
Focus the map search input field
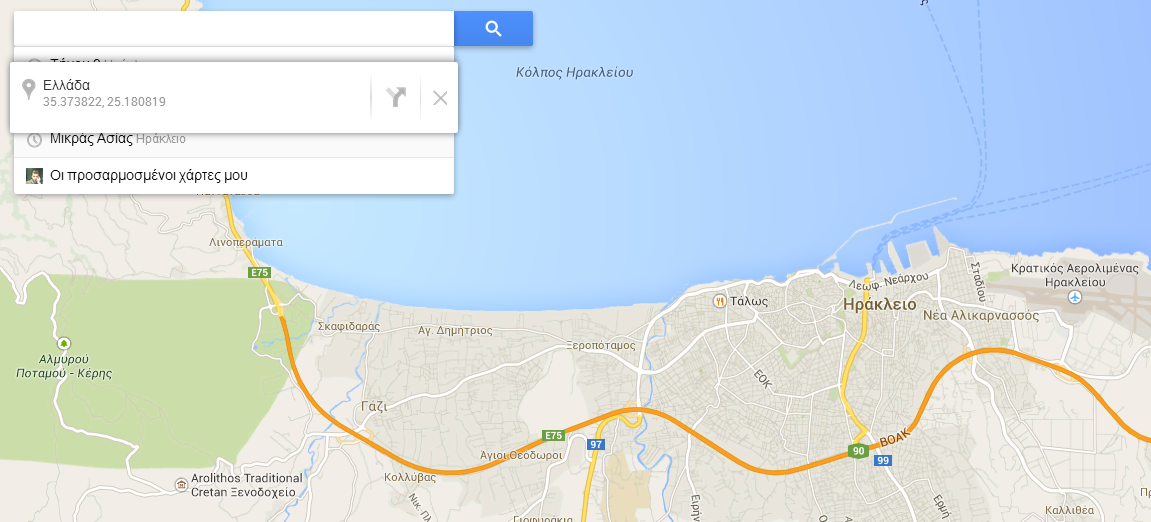[234, 29]
